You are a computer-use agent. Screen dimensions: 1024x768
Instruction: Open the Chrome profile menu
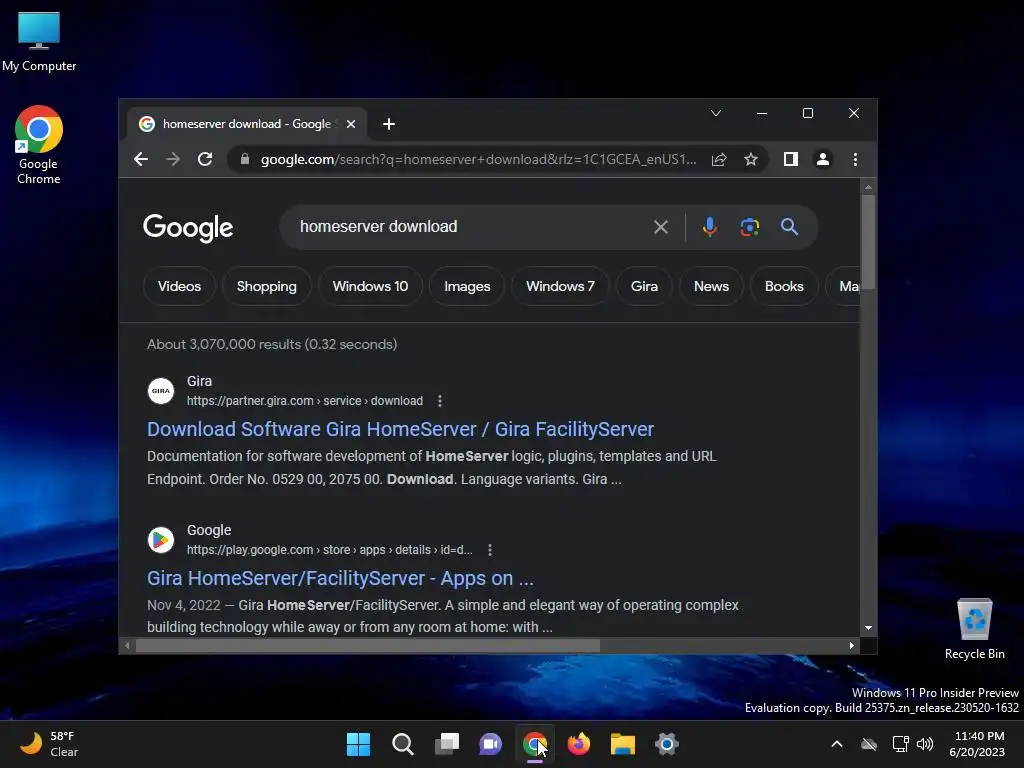tap(823, 159)
